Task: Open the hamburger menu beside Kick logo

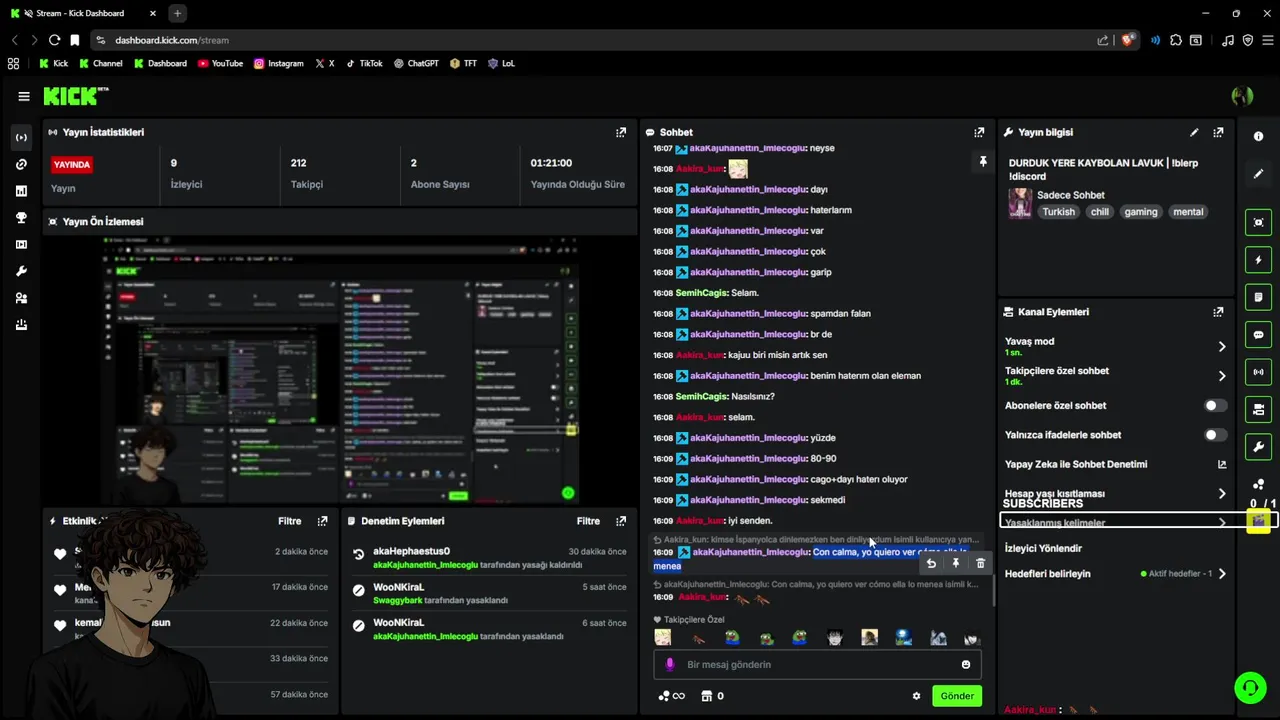Action: pyautogui.click(x=24, y=96)
